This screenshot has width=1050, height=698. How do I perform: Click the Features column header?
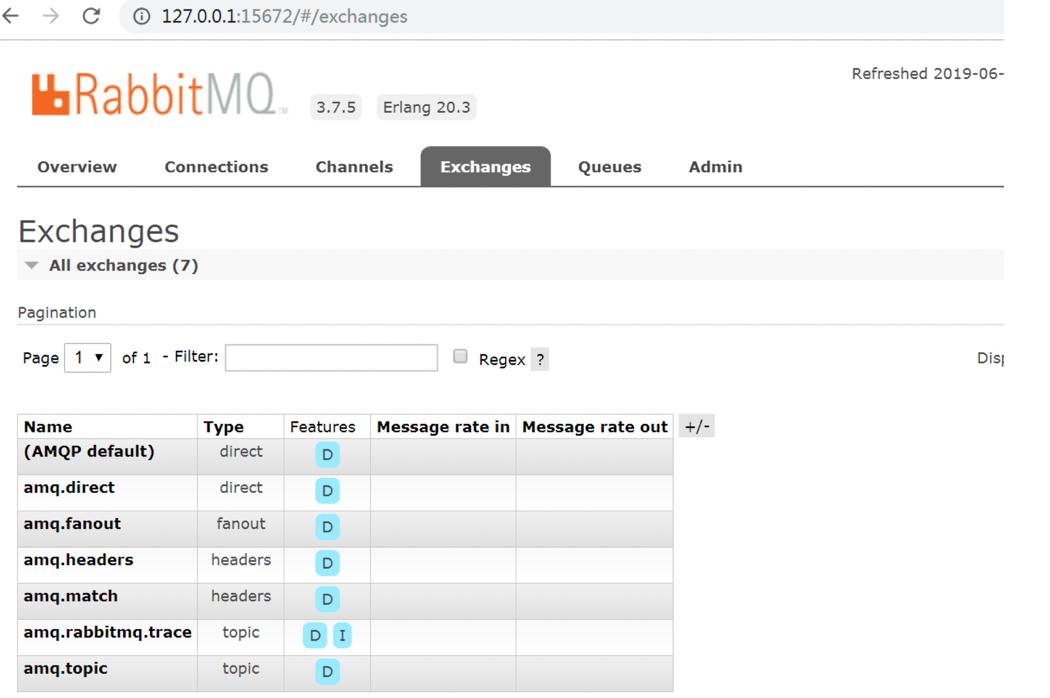click(323, 427)
